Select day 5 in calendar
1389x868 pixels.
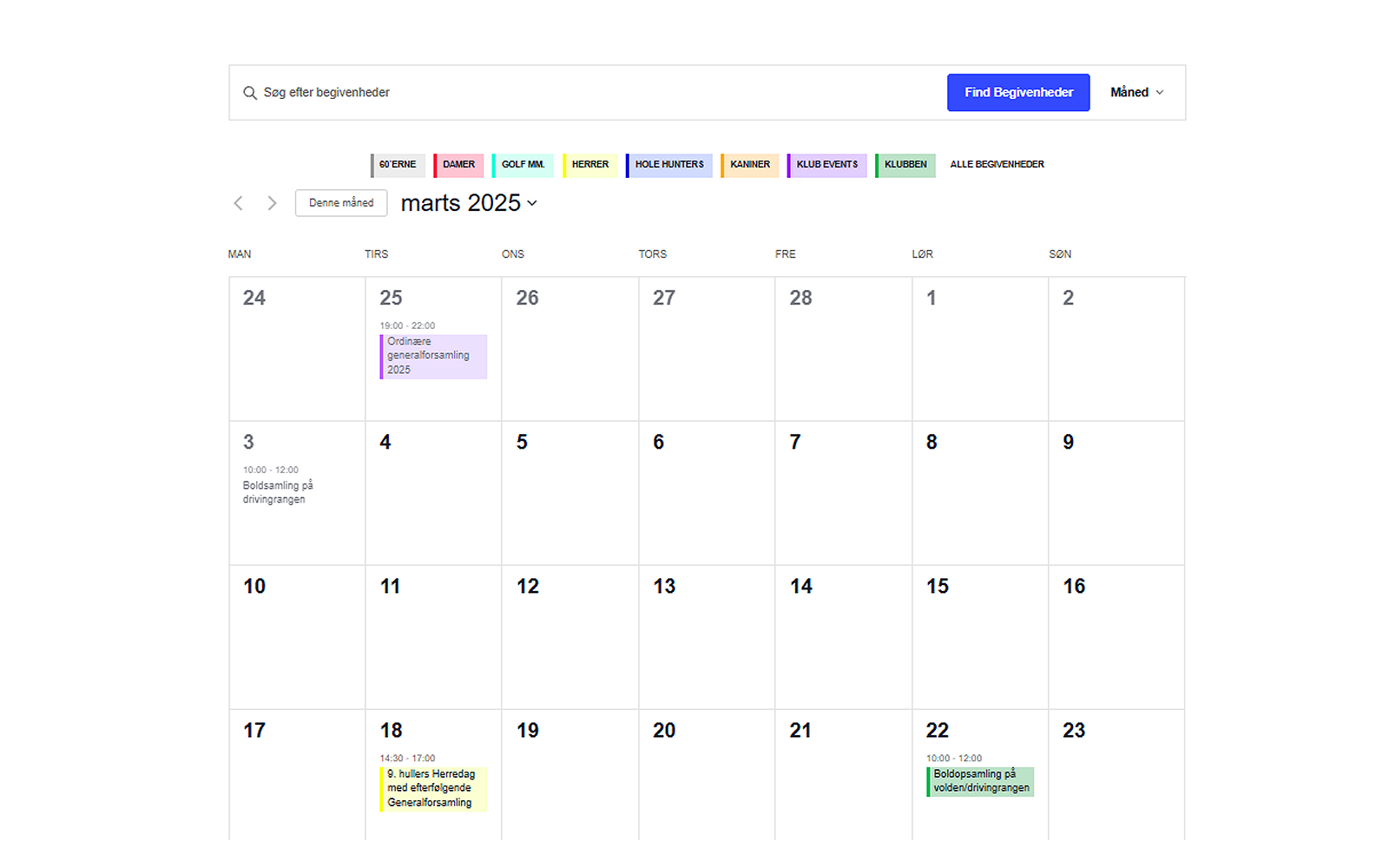(x=522, y=443)
